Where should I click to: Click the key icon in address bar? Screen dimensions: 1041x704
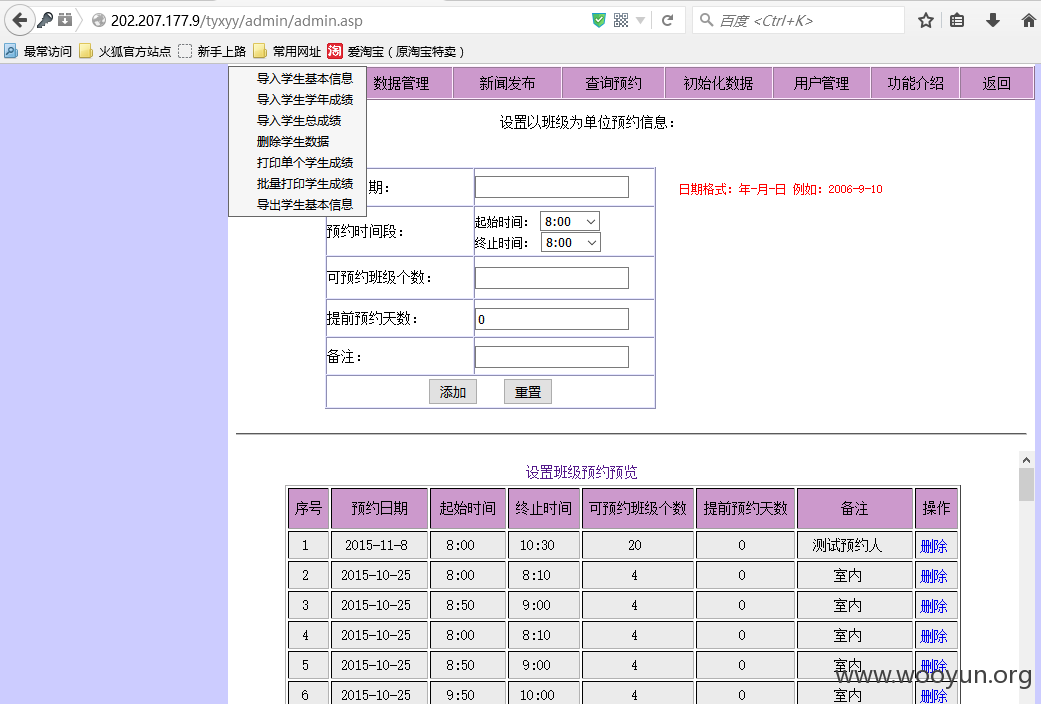pyautogui.click(x=45, y=20)
